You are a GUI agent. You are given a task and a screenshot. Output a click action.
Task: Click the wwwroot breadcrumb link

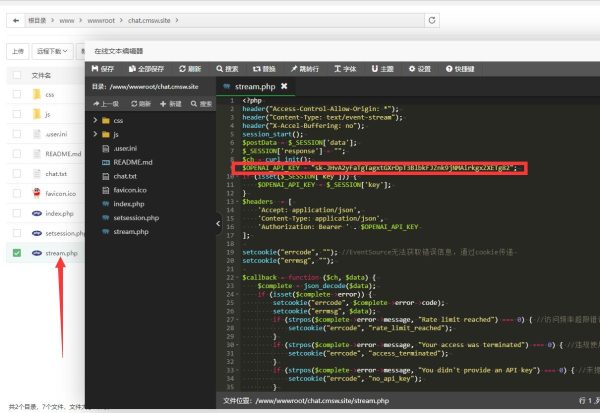(101, 21)
